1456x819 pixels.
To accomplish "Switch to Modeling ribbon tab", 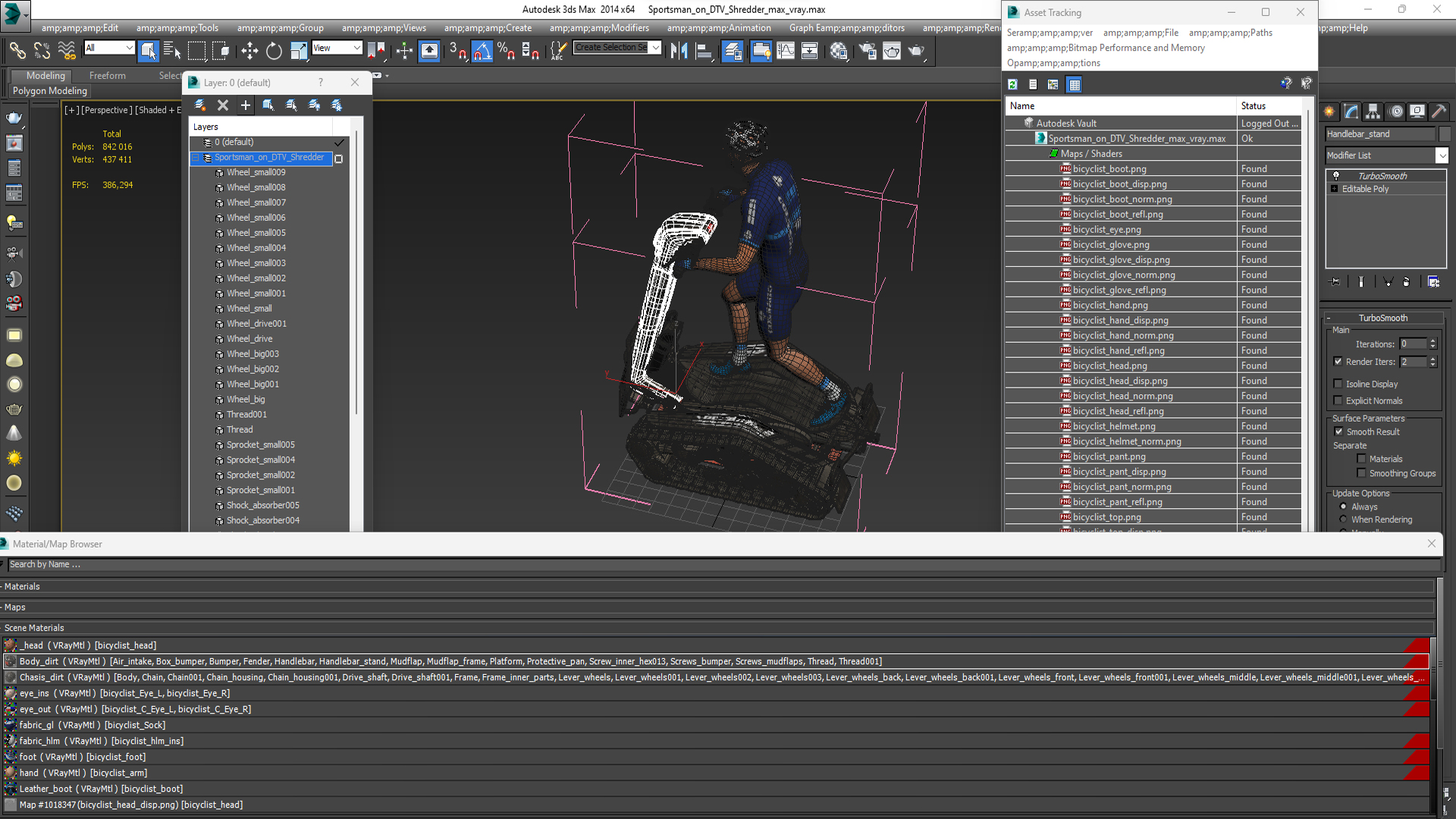I will [45, 76].
